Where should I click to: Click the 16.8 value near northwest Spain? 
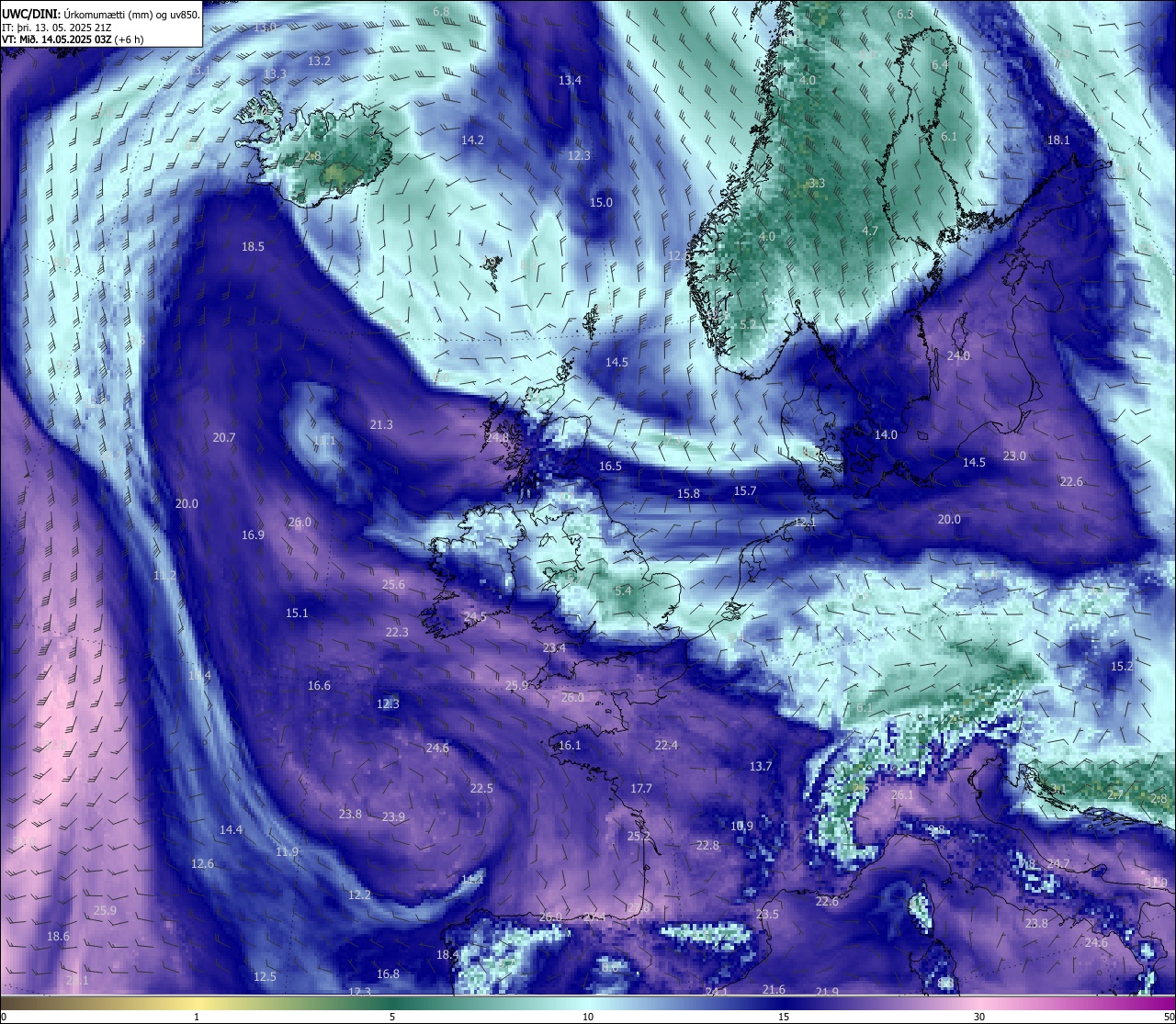point(388,974)
